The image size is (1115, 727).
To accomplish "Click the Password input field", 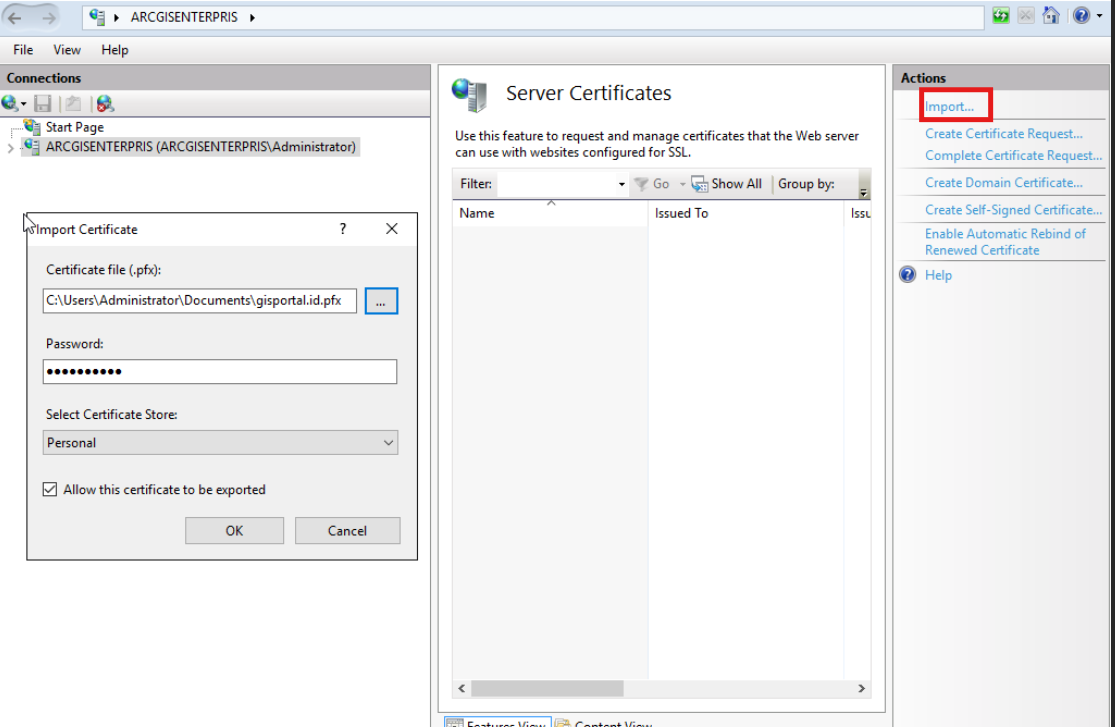I will point(220,371).
